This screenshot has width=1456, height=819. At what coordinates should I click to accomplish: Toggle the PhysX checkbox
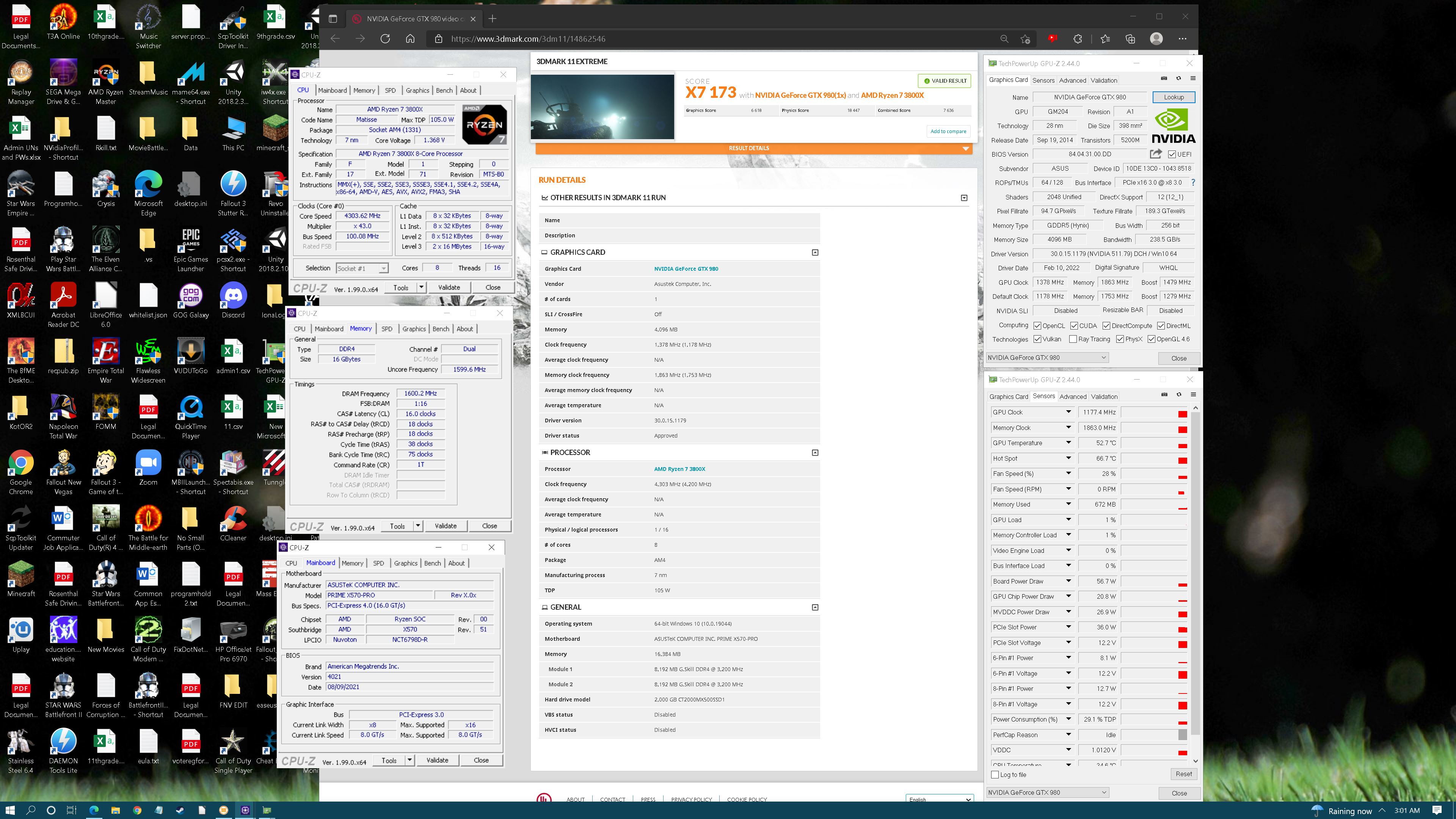pos(1120,339)
